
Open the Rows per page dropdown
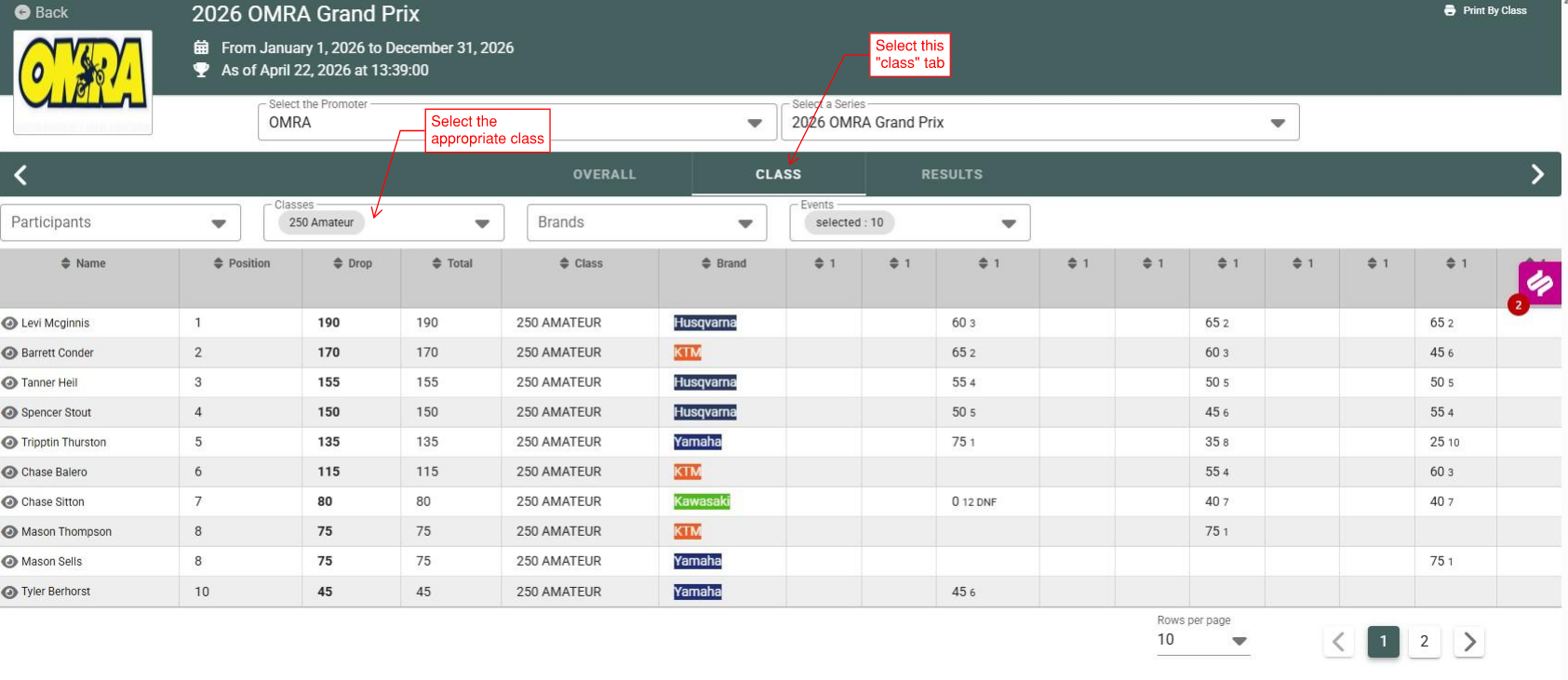(1203, 640)
